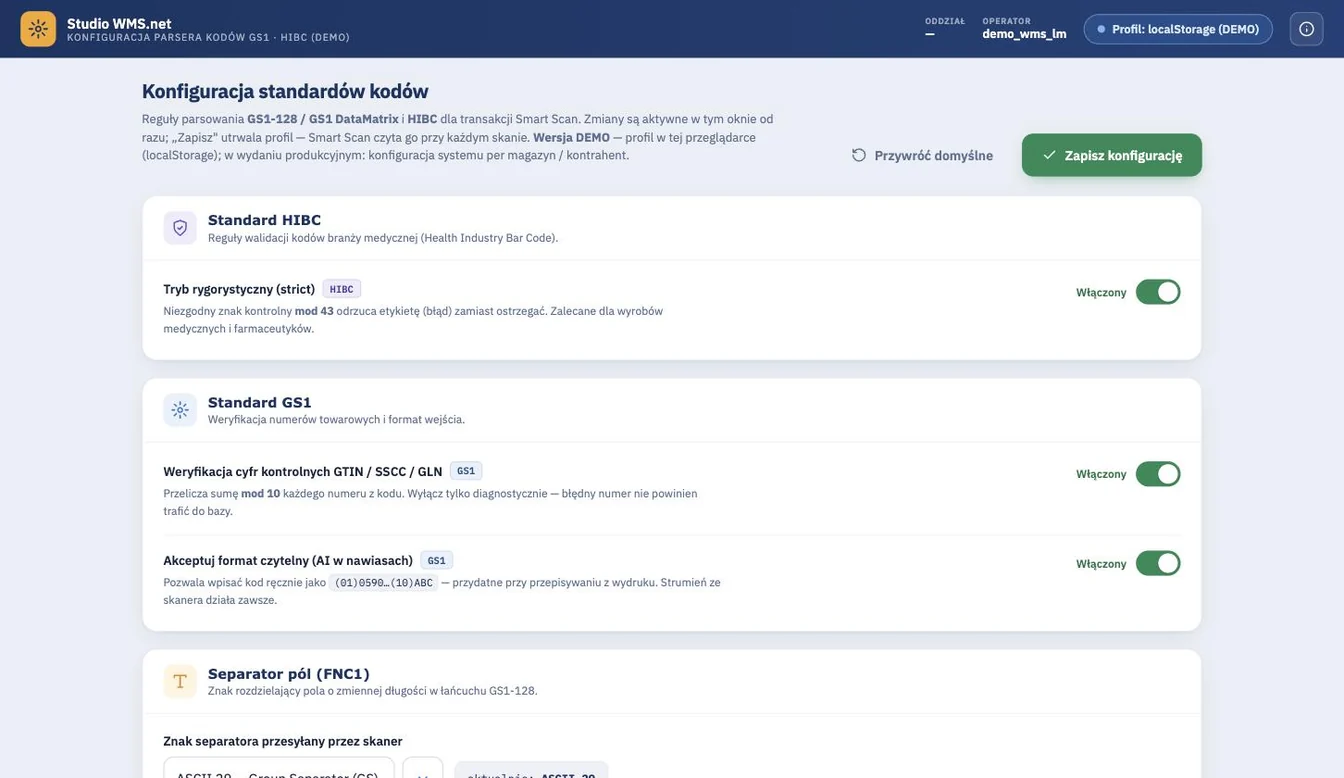
Task: Click the shield icon of Standard HIBC
Action: click(x=180, y=228)
